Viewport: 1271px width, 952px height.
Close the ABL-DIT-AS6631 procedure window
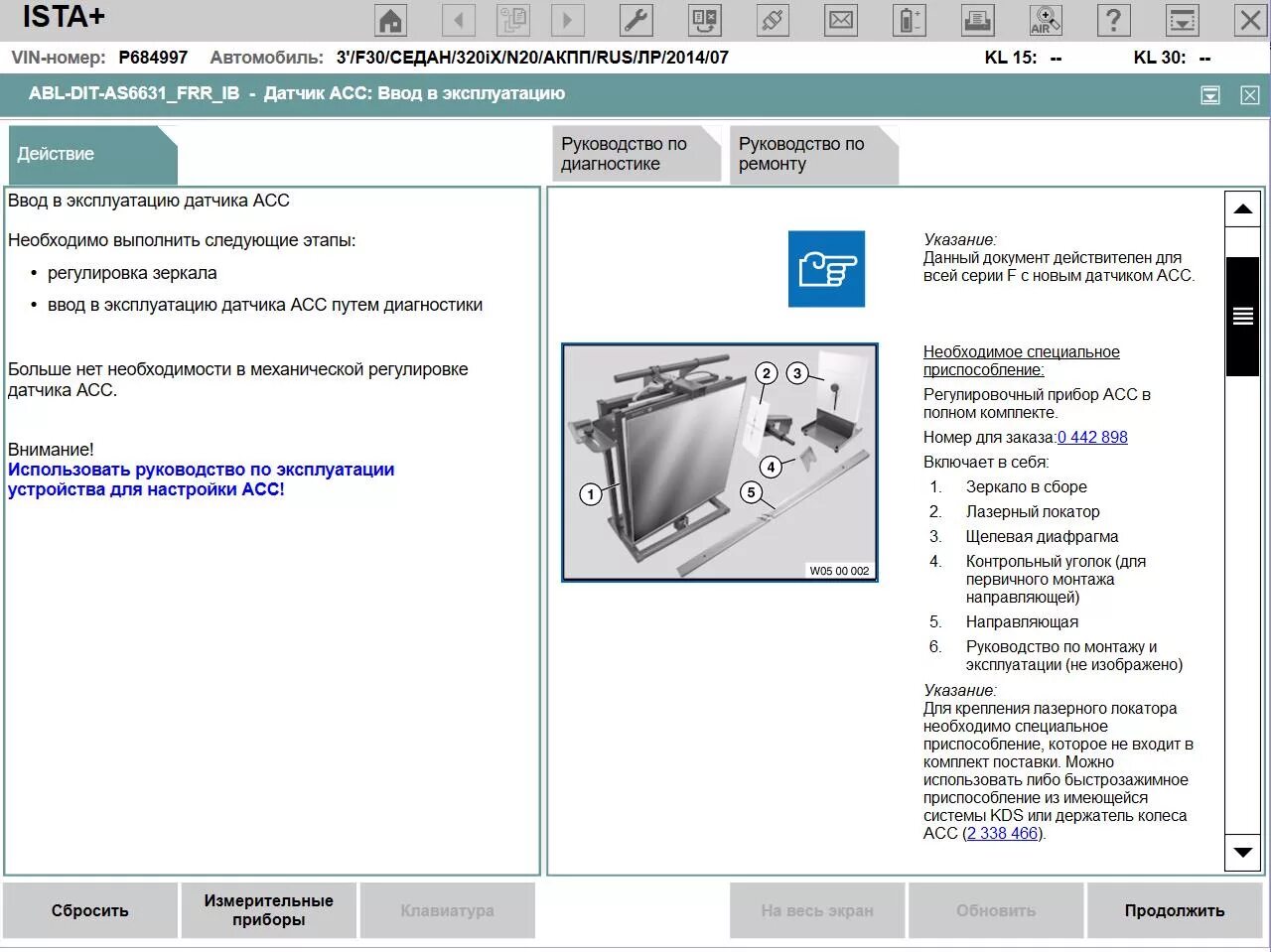pos(1250,95)
